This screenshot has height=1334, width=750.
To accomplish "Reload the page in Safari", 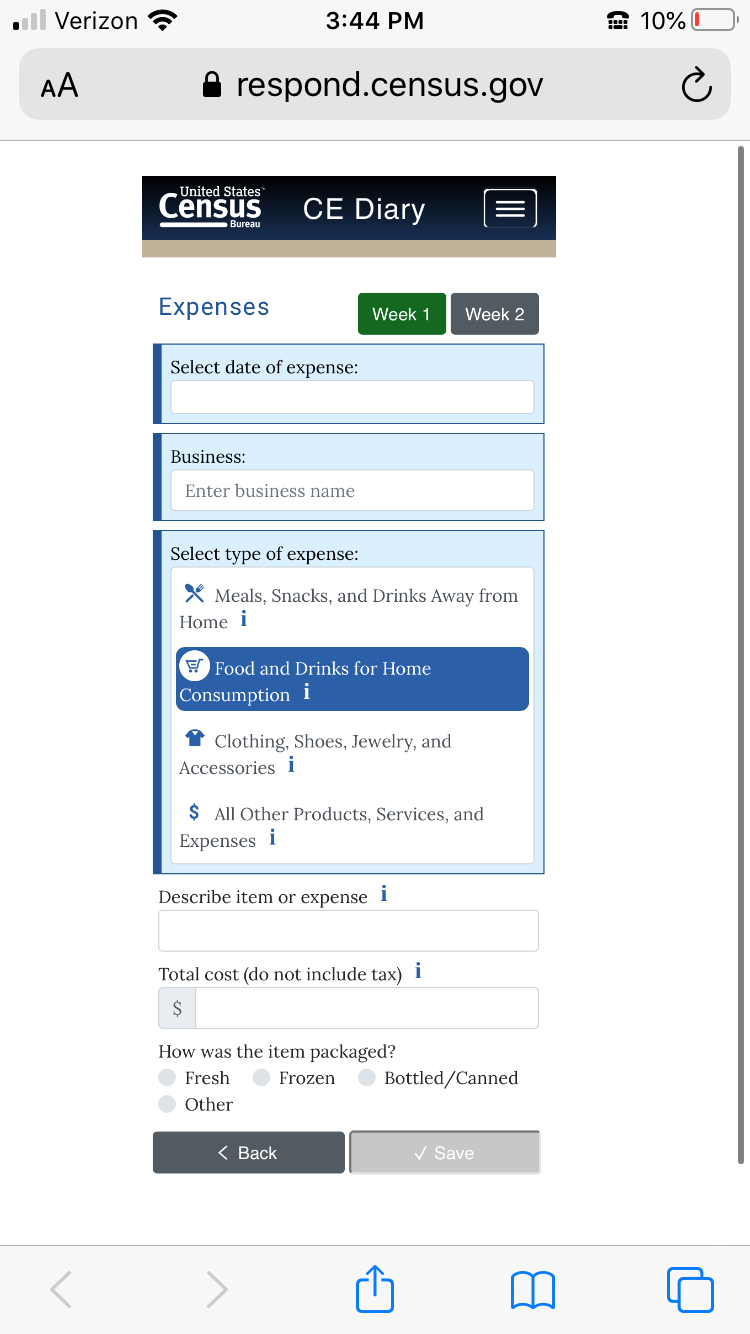I will pos(696,87).
